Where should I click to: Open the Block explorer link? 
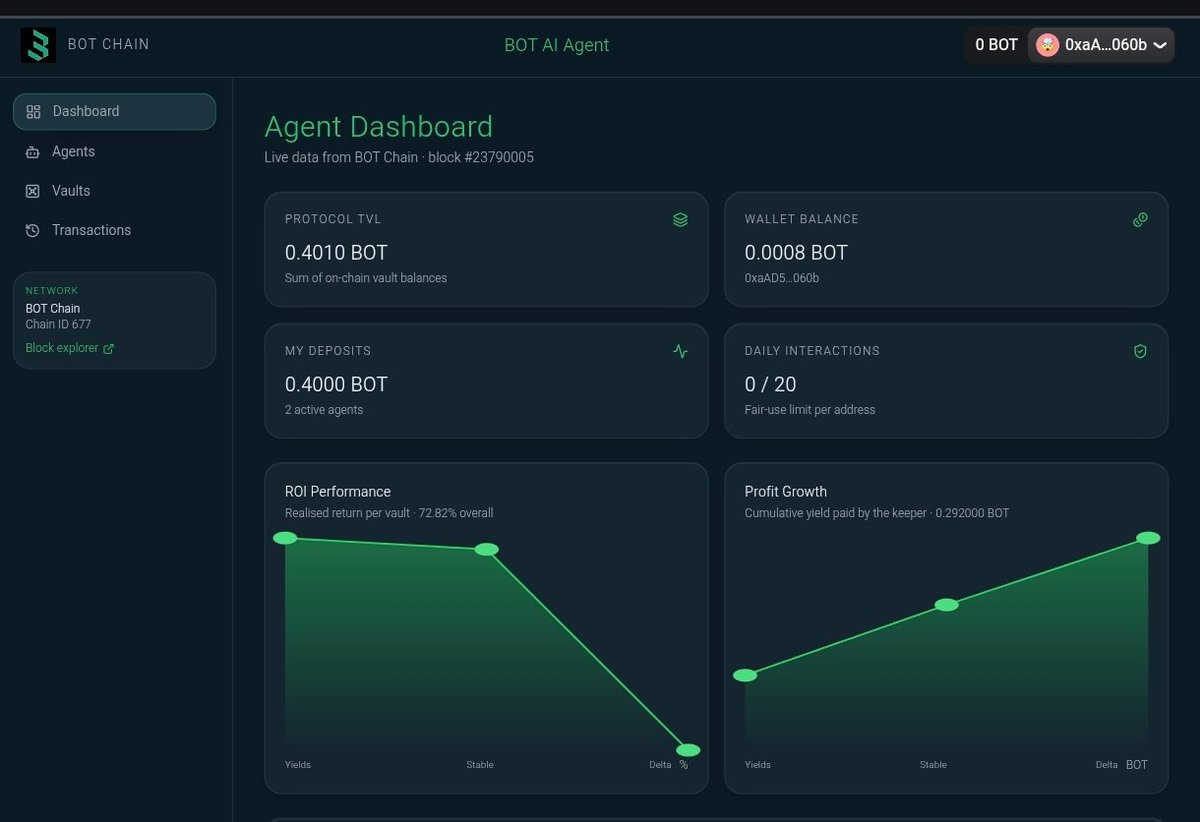coord(70,349)
